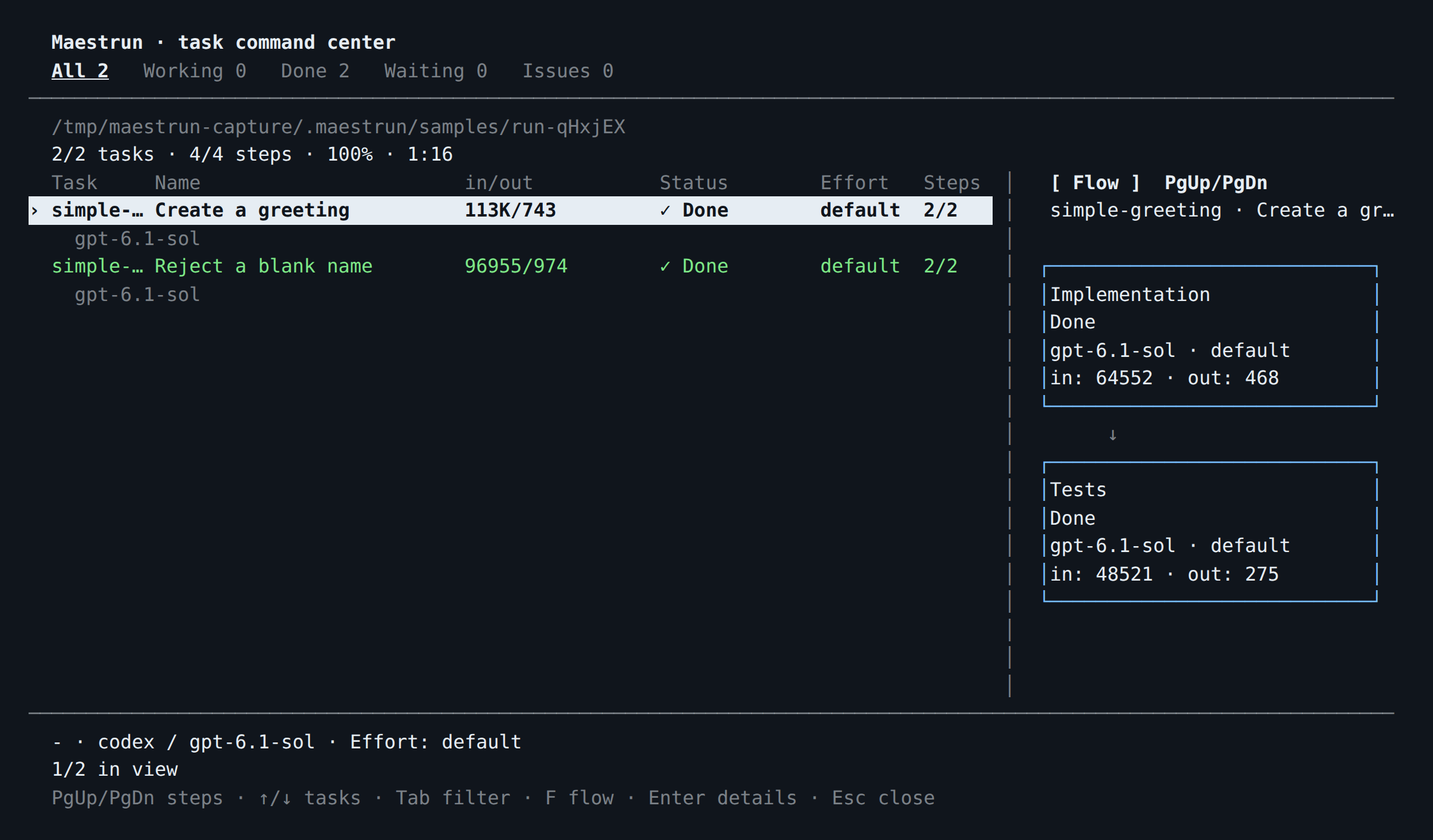Click the 1/2 in view indicator

114,770
